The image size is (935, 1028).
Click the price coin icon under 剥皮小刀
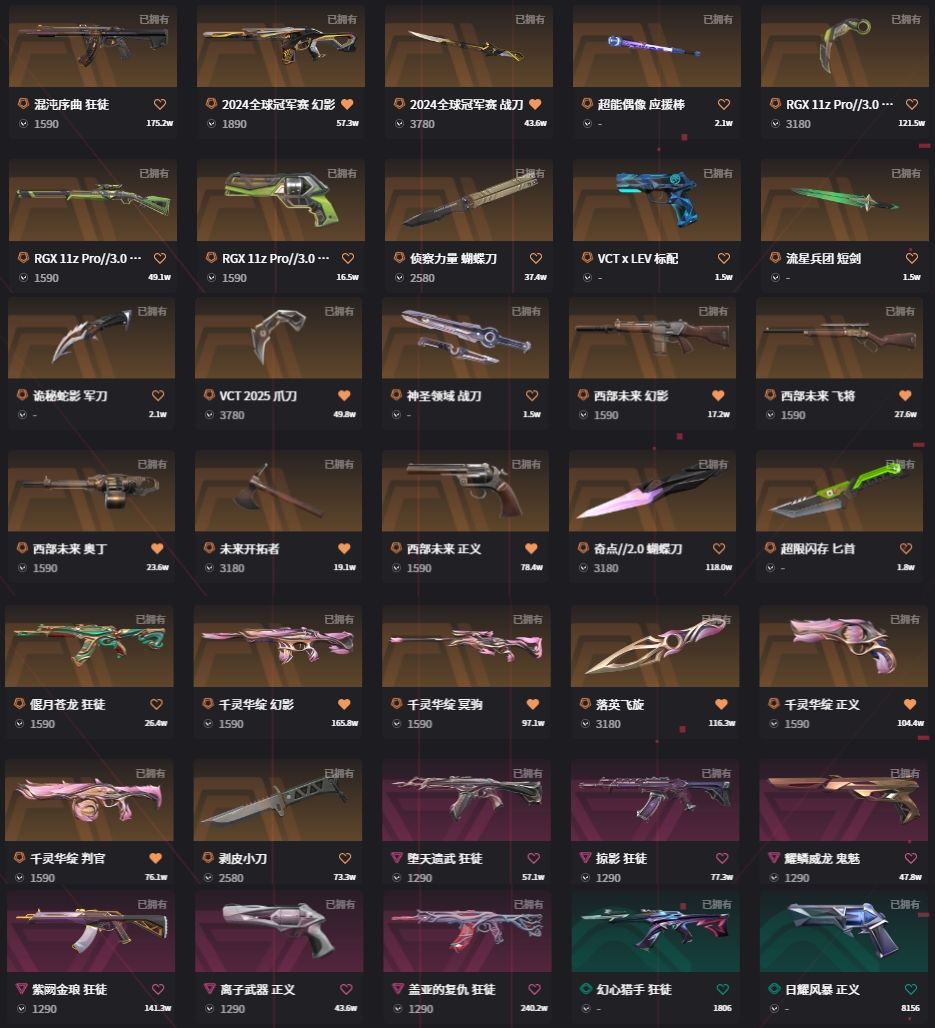point(209,877)
